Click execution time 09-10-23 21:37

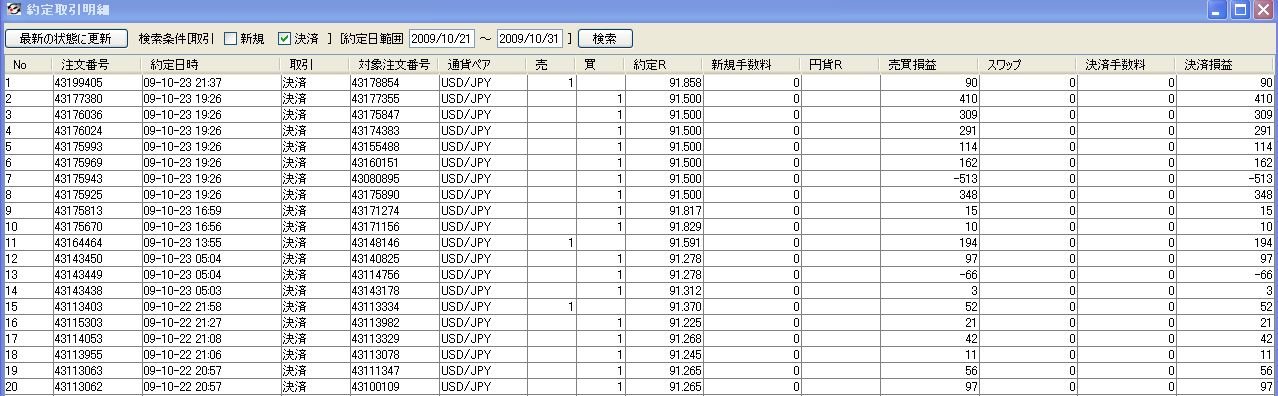coord(183,82)
